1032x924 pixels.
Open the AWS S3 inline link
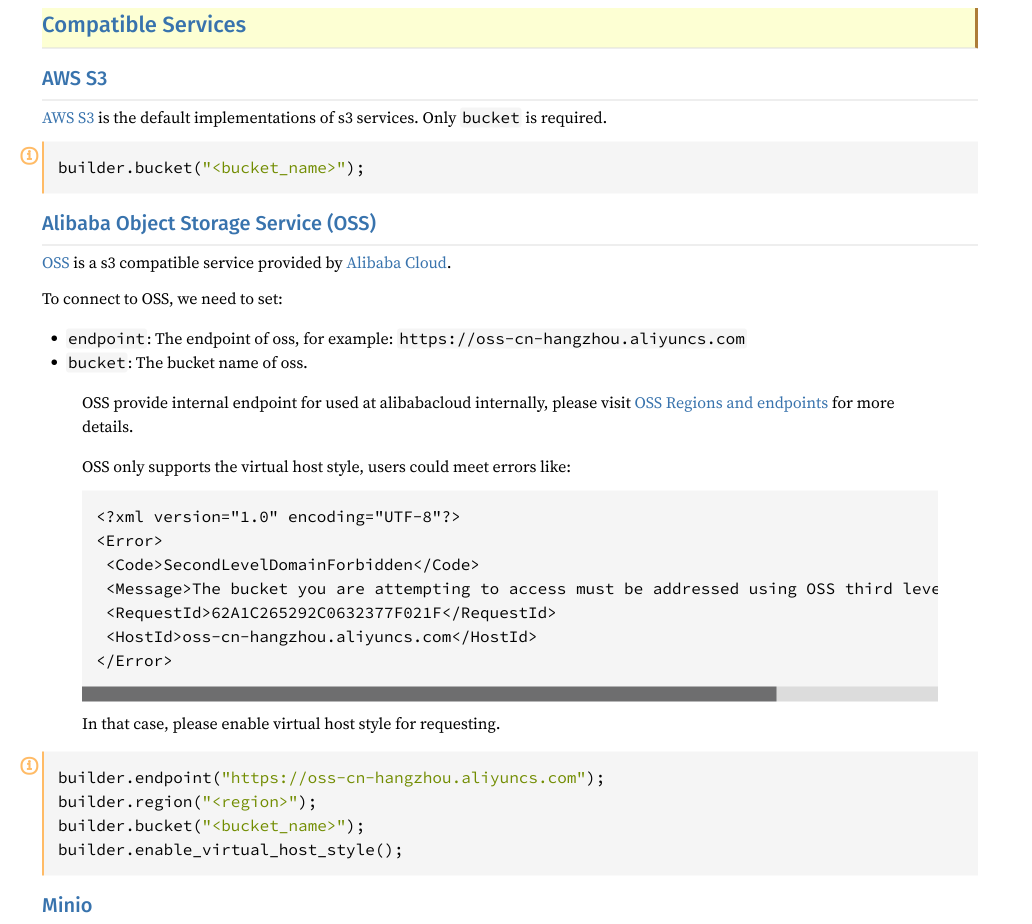pyautogui.click(x=68, y=118)
